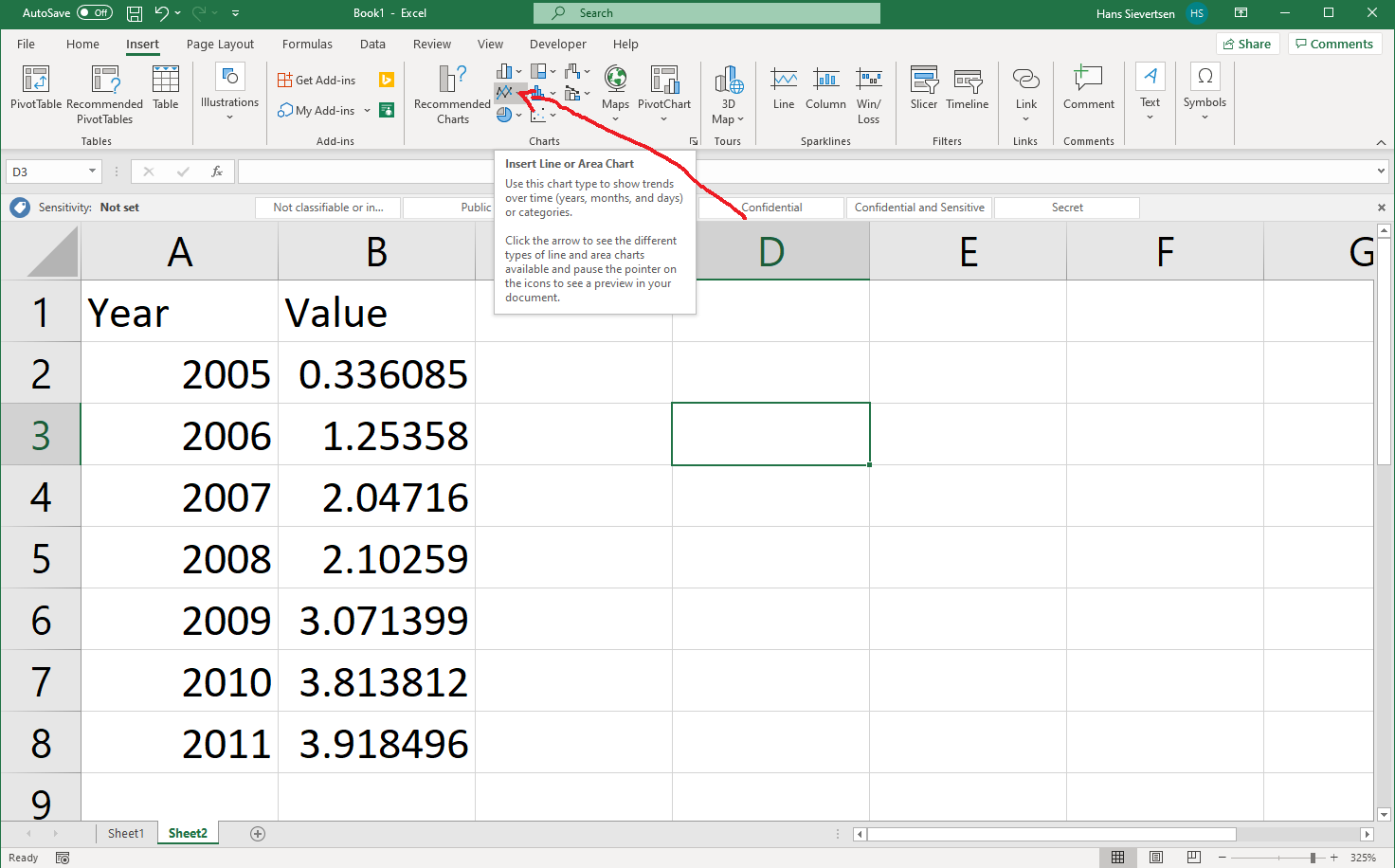The height and width of the screenshot is (868, 1395).
Task: Open the File menu
Action: 26,44
